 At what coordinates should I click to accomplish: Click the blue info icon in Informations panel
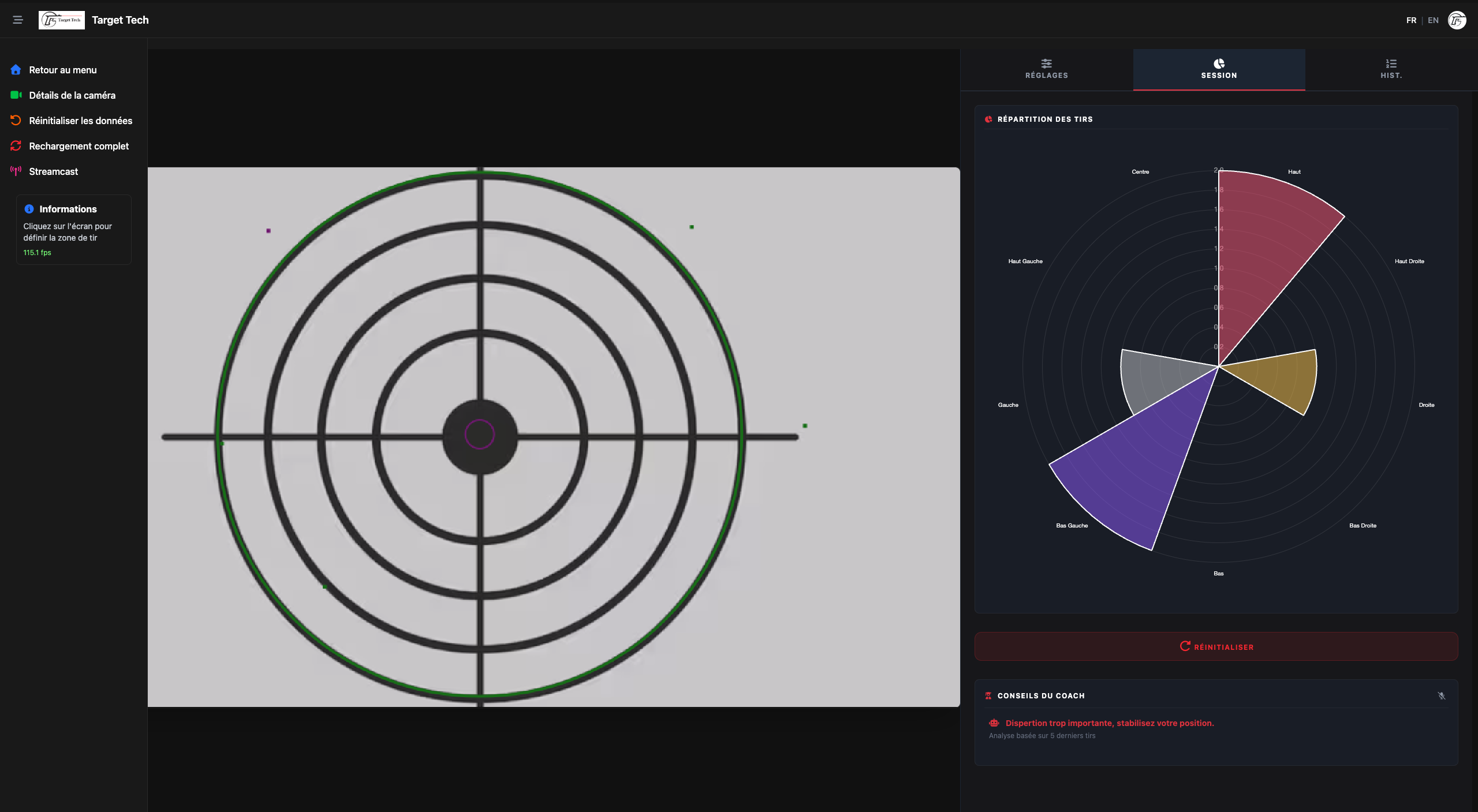click(29, 208)
